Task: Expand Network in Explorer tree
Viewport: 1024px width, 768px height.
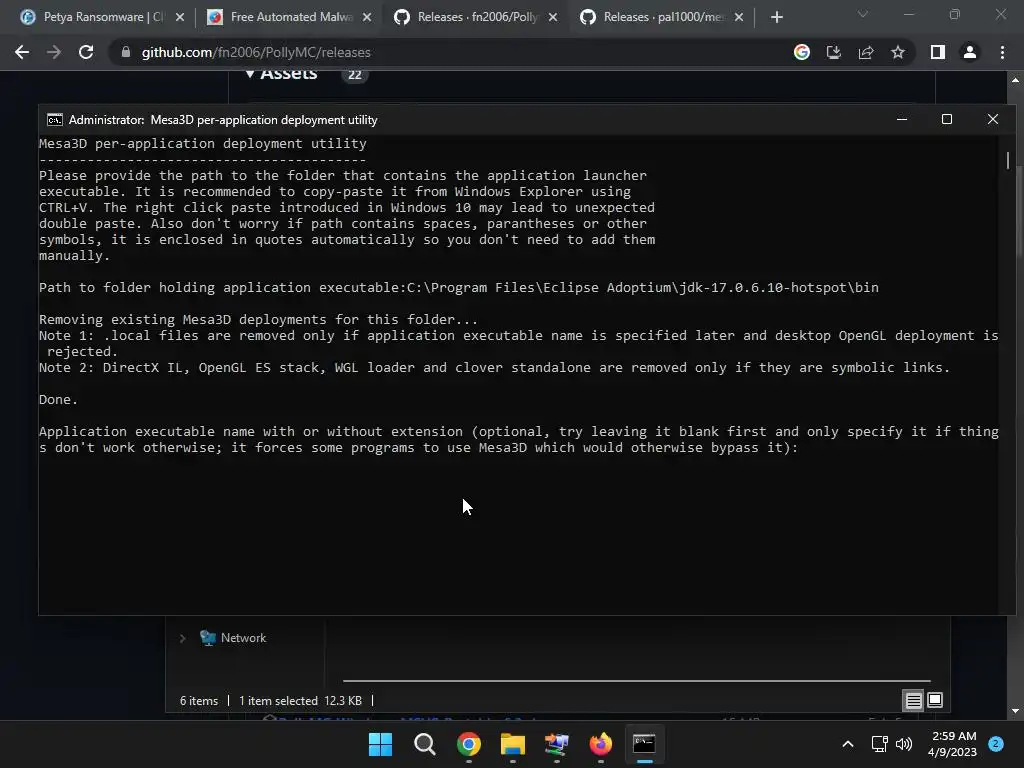Action: coord(182,638)
